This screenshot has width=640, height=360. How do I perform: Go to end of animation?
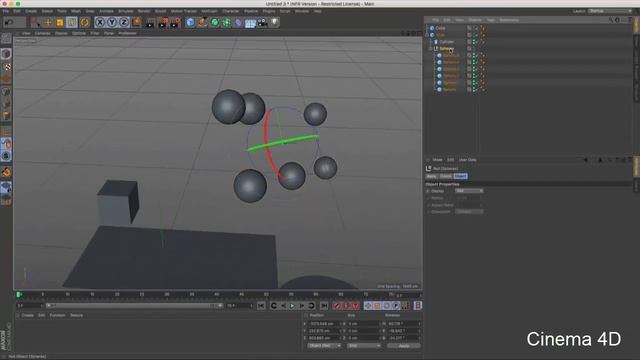324,306
